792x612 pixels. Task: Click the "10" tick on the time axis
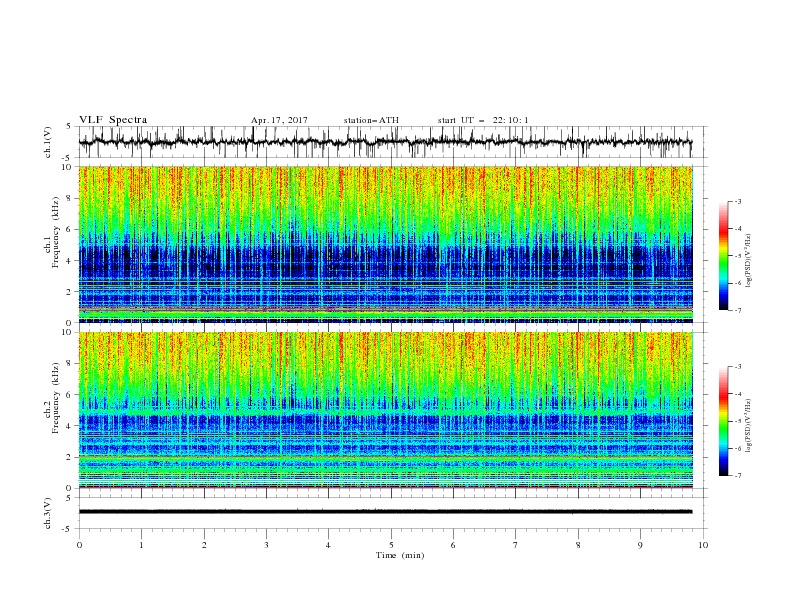(703, 545)
